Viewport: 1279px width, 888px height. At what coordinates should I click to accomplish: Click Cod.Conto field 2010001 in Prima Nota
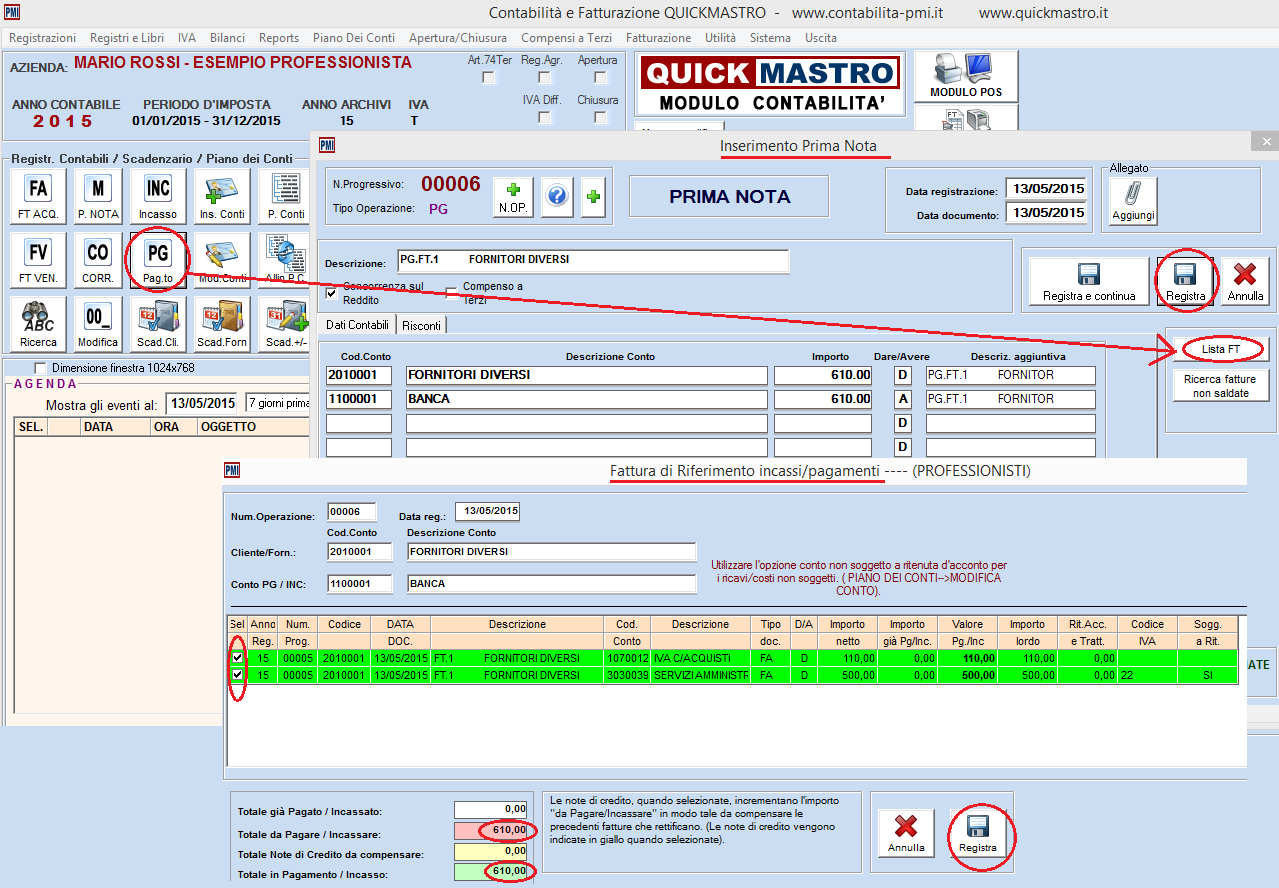coord(359,375)
